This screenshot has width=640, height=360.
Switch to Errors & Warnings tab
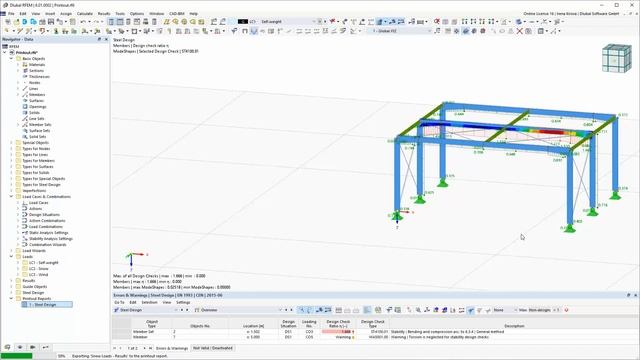pyautogui.click(x=172, y=348)
